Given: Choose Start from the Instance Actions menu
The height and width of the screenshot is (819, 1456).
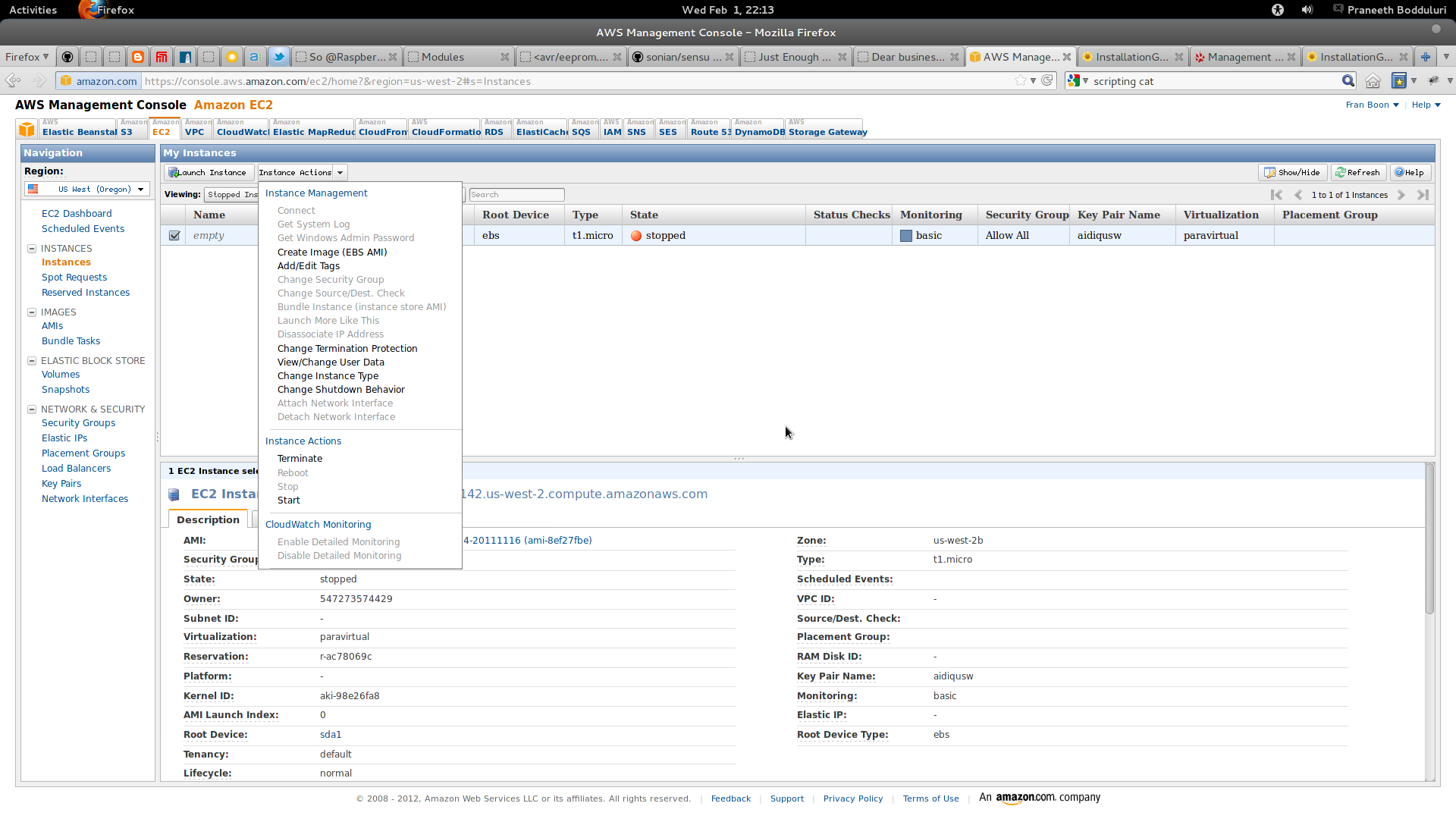Looking at the screenshot, I should 288,500.
